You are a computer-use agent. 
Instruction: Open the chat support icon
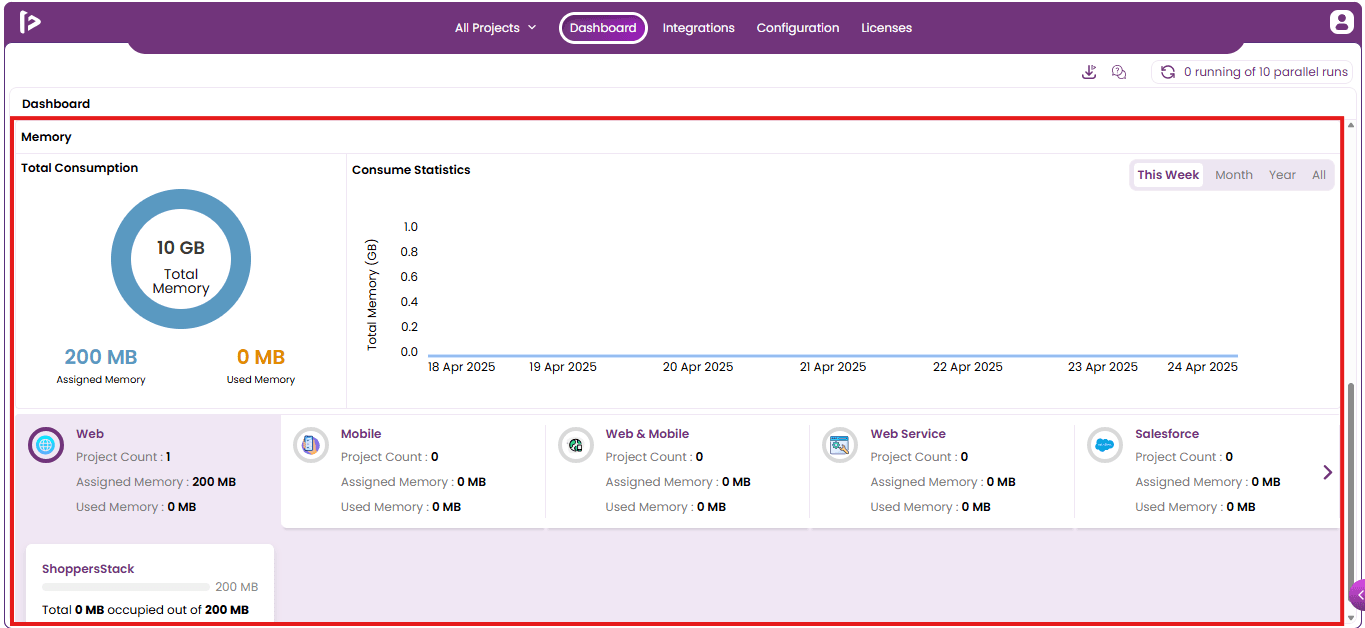[x=1119, y=72]
